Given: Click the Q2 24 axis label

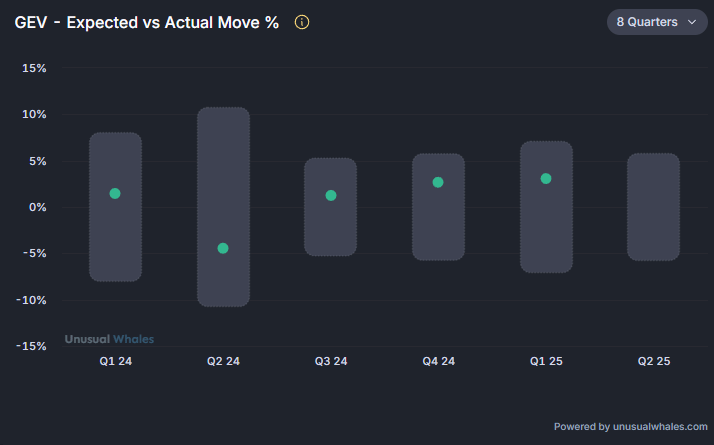Looking at the screenshot, I should (x=223, y=361).
